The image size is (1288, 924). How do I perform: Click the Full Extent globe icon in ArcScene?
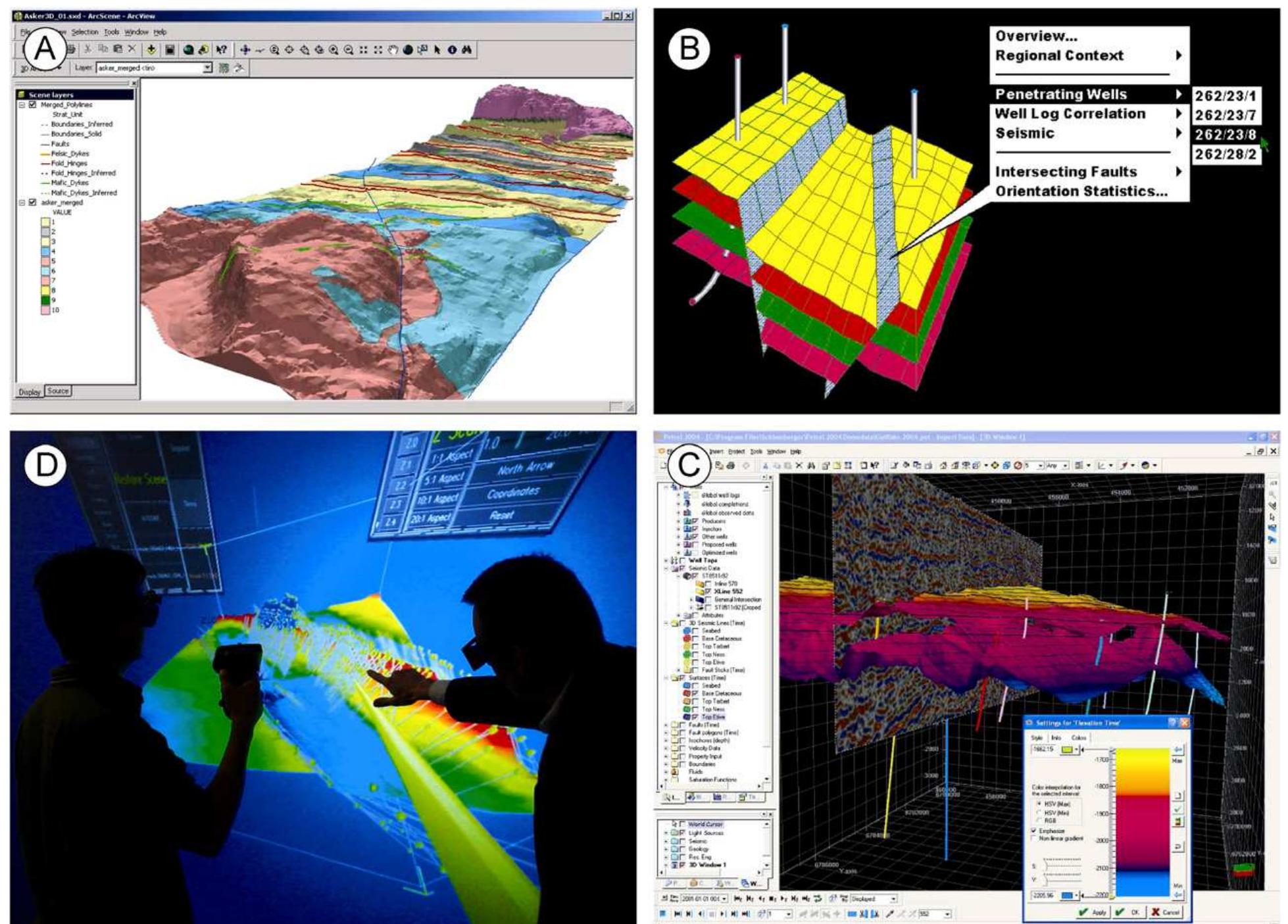408,50
